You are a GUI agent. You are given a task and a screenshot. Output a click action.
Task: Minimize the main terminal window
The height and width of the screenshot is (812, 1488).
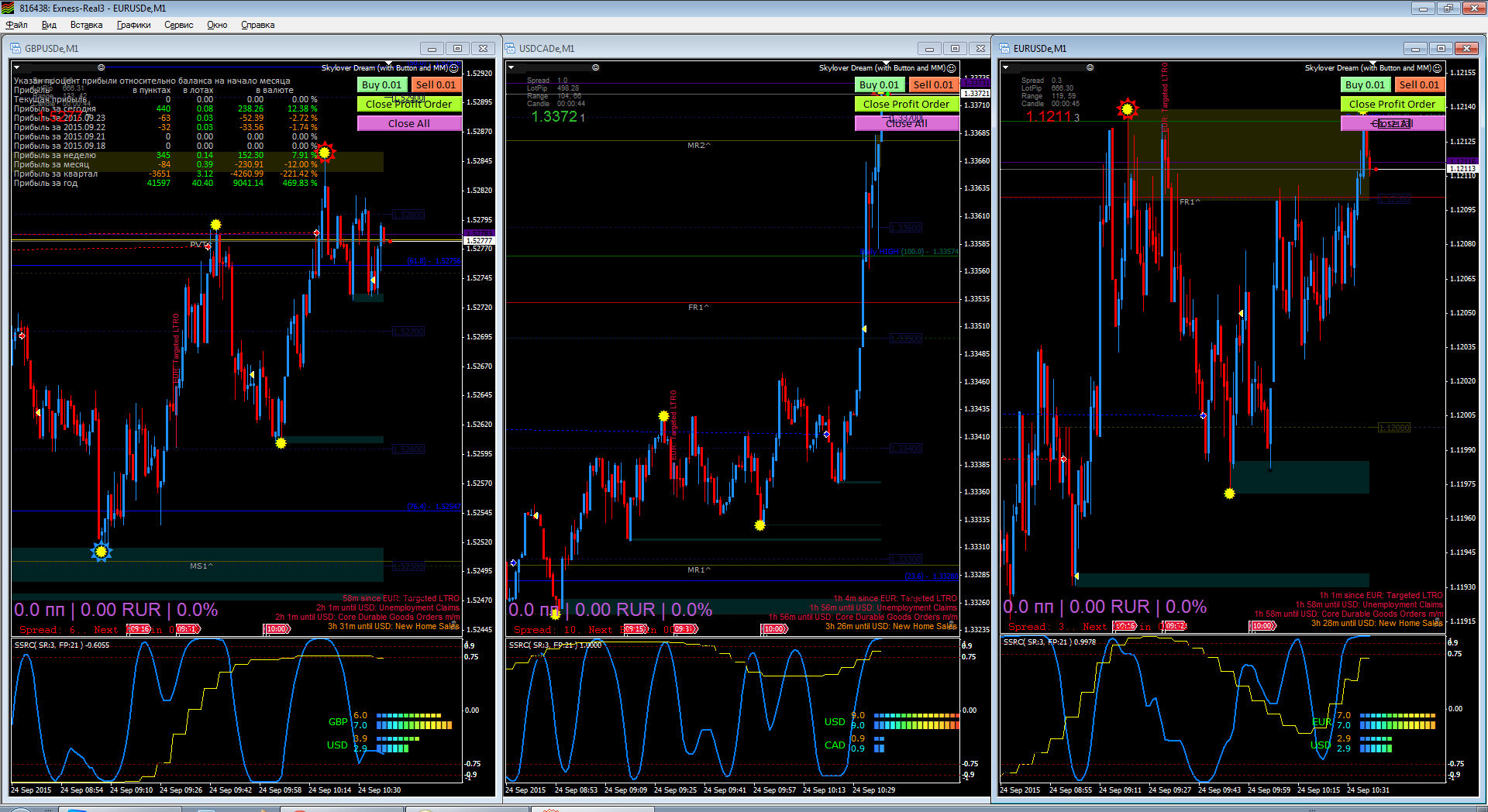click(x=1423, y=8)
